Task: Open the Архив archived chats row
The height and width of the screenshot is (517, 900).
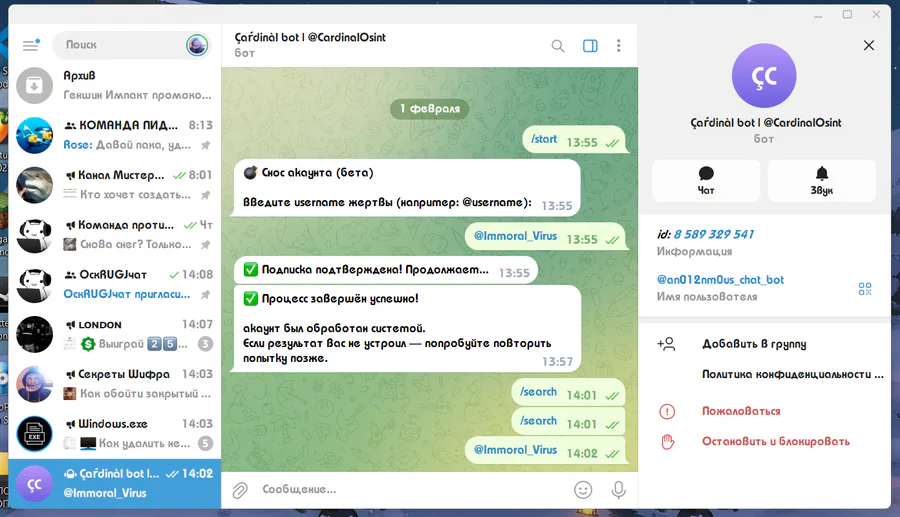Action: click(115, 85)
